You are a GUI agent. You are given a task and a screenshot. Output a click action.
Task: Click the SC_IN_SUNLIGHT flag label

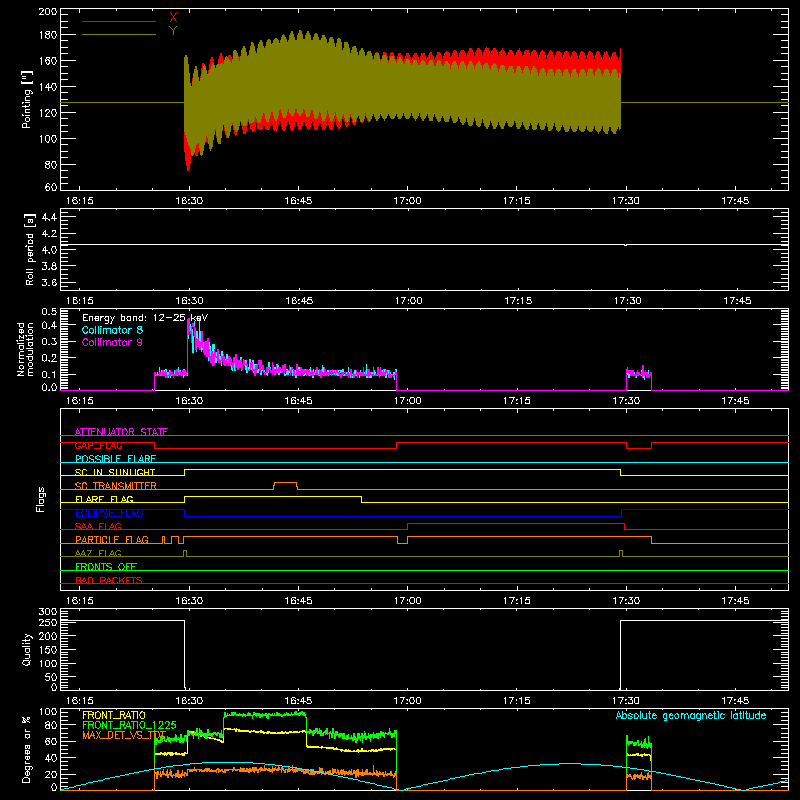click(115, 472)
